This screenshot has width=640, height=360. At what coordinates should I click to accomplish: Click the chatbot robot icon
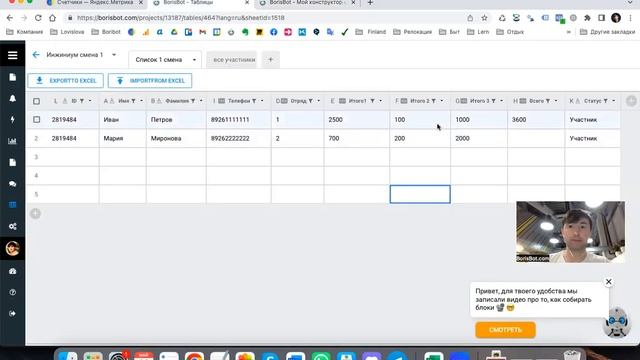(x=617, y=322)
